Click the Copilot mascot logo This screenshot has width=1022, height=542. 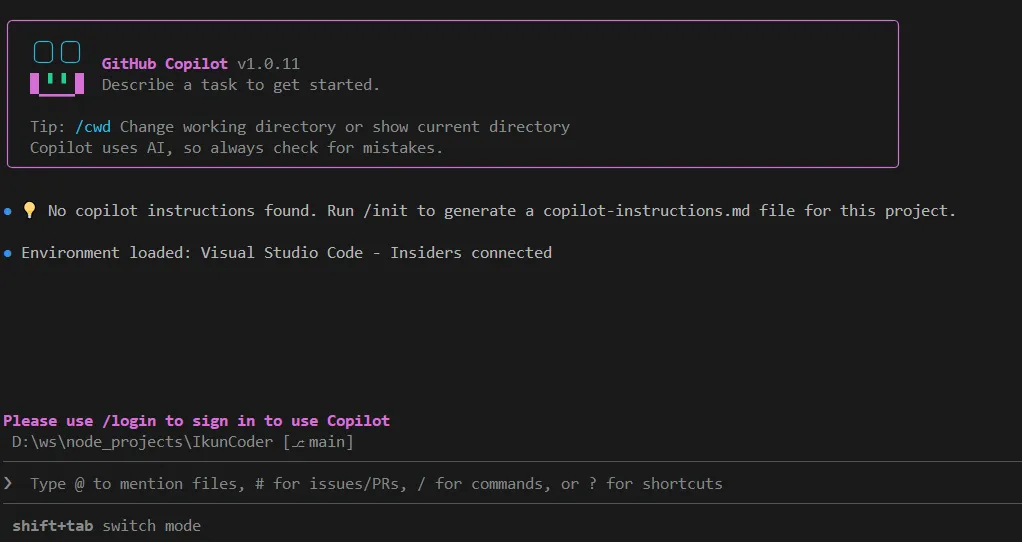(x=56, y=68)
